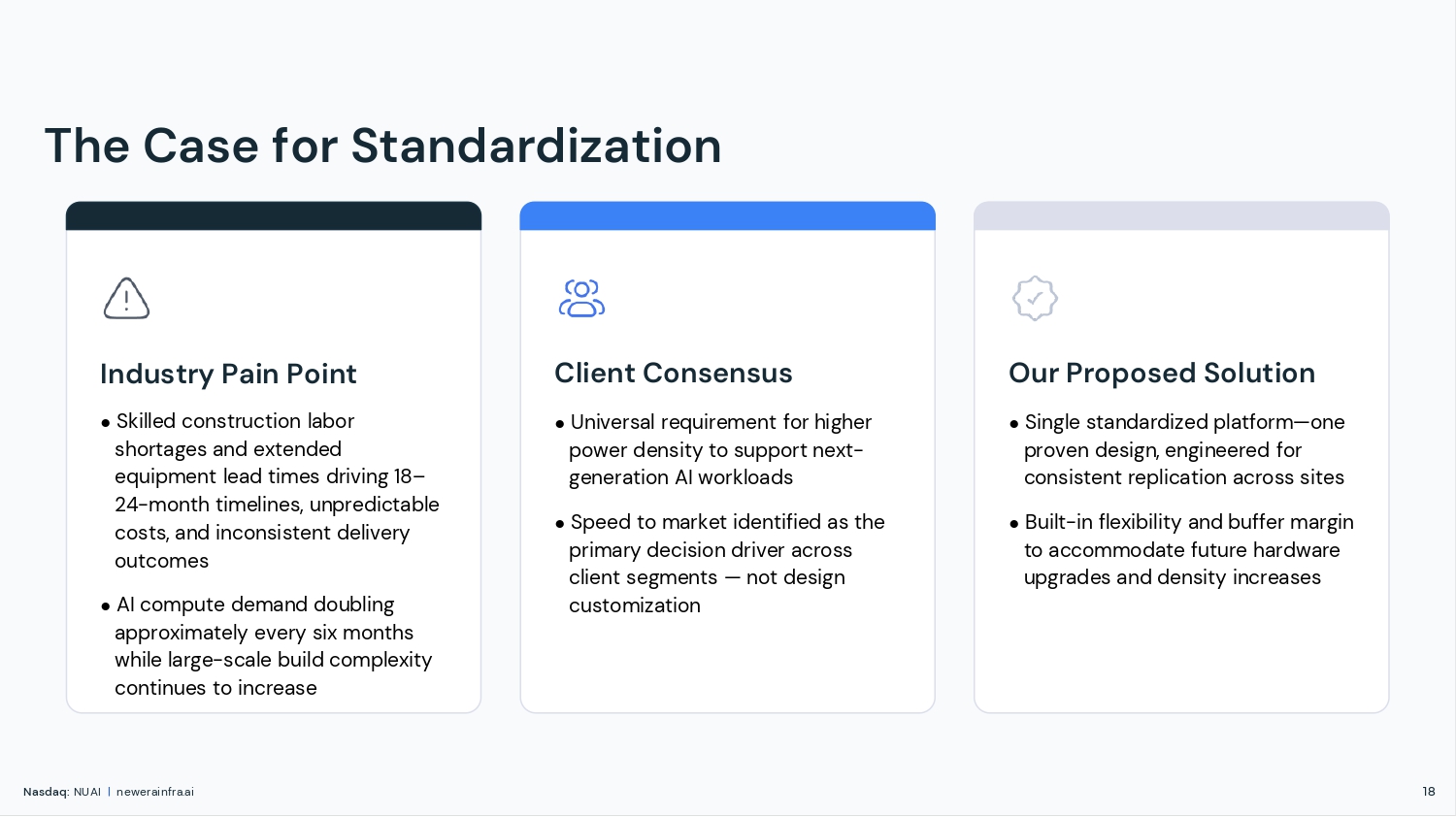Click the 'Speed to market' bullet
The image size is (1456, 817).
coord(726,564)
